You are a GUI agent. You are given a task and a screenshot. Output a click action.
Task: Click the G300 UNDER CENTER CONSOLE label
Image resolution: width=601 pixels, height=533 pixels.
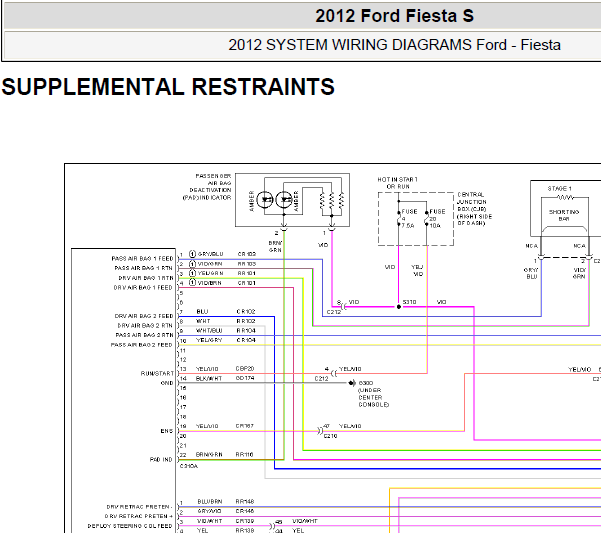tap(373, 394)
